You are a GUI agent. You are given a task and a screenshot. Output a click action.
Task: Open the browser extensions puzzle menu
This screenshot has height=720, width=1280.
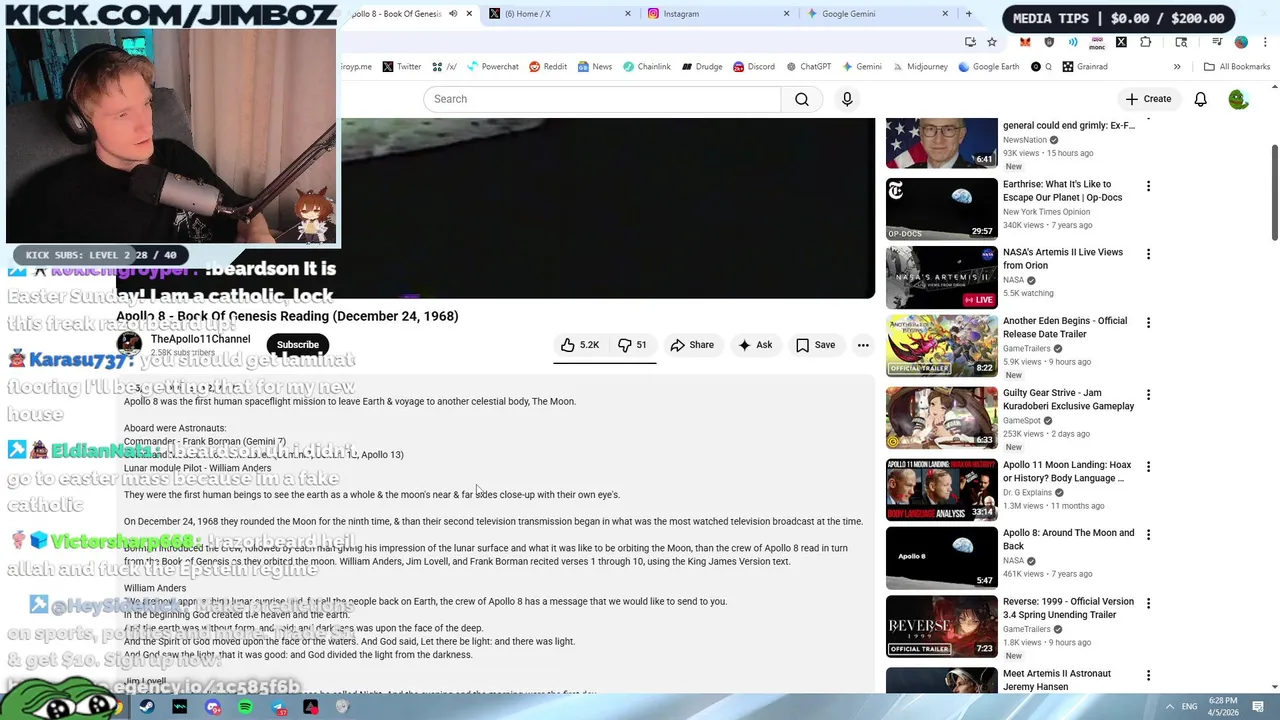1146,42
